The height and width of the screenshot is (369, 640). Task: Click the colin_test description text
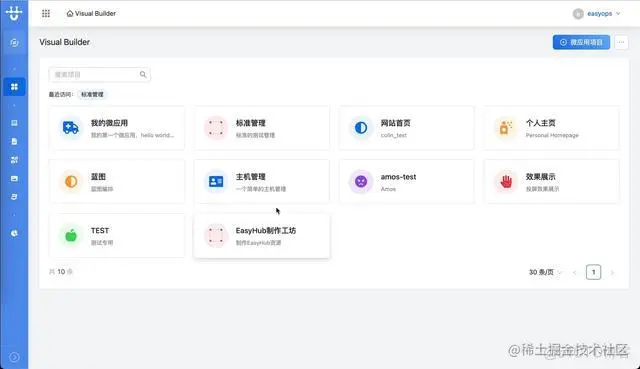[x=394, y=135]
